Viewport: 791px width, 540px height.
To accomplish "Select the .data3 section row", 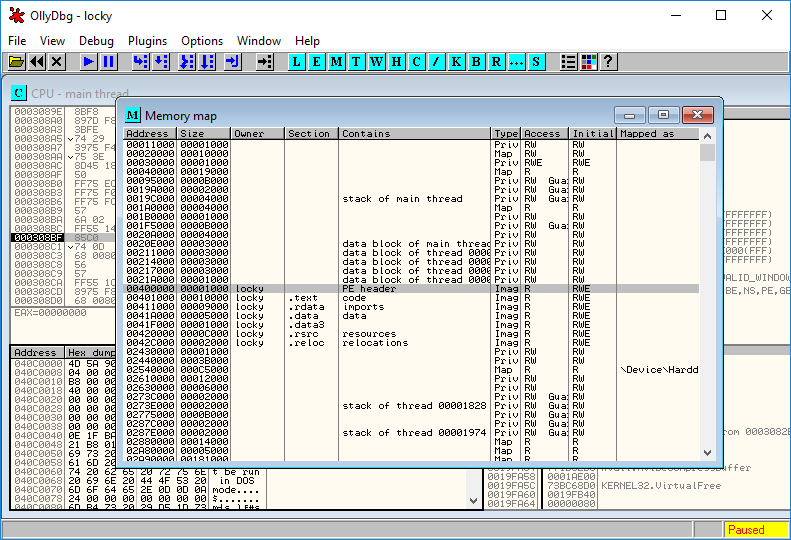I will 411,325.
